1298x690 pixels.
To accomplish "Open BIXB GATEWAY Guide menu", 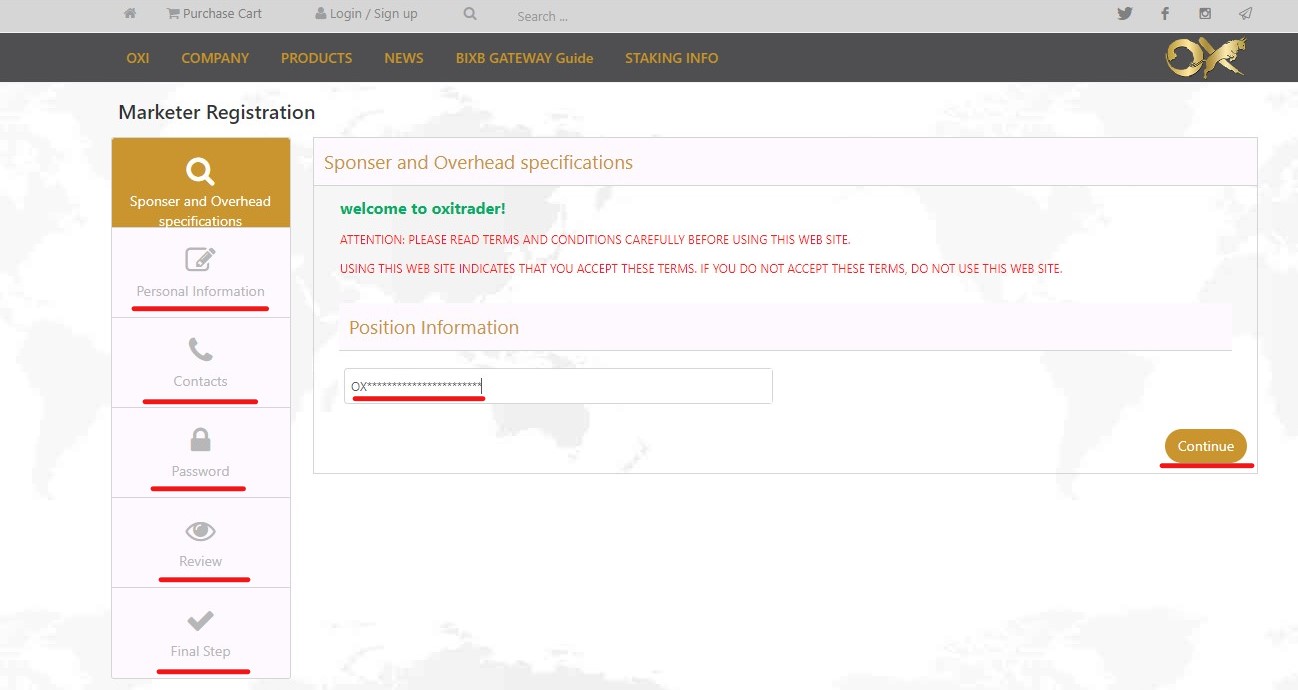I will [x=524, y=58].
